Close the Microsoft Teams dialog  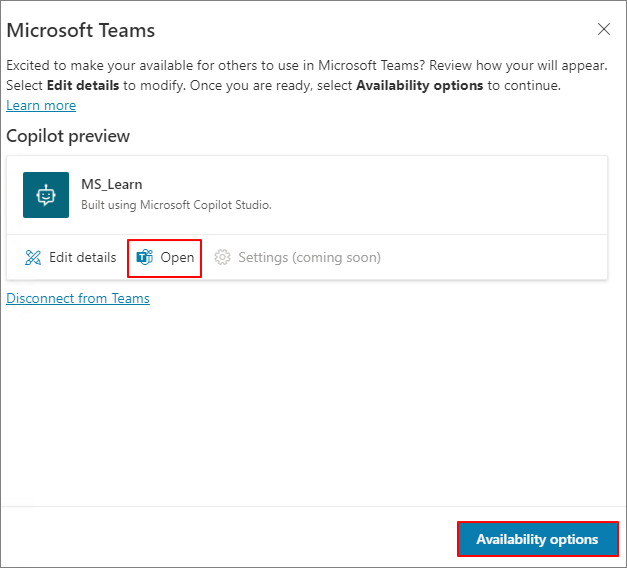pyautogui.click(x=604, y=29)
